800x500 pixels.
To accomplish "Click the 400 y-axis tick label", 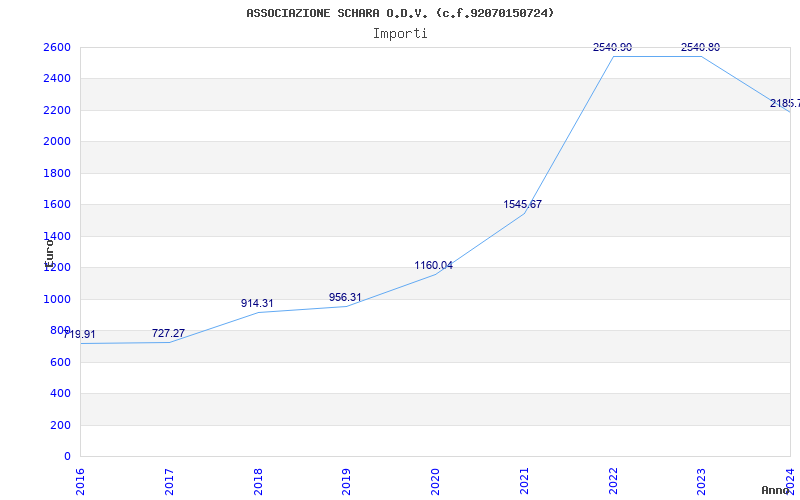I will coord(60,393).
